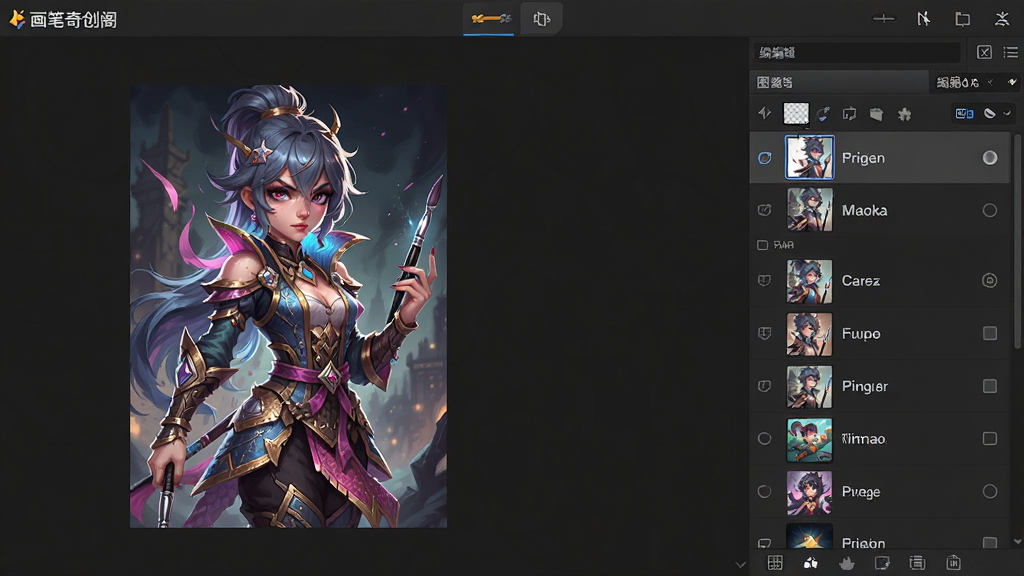This screenshot has width=1024, height=576.
Task: Expand the chevron next to mask icon
Action: click(1007, 114)
